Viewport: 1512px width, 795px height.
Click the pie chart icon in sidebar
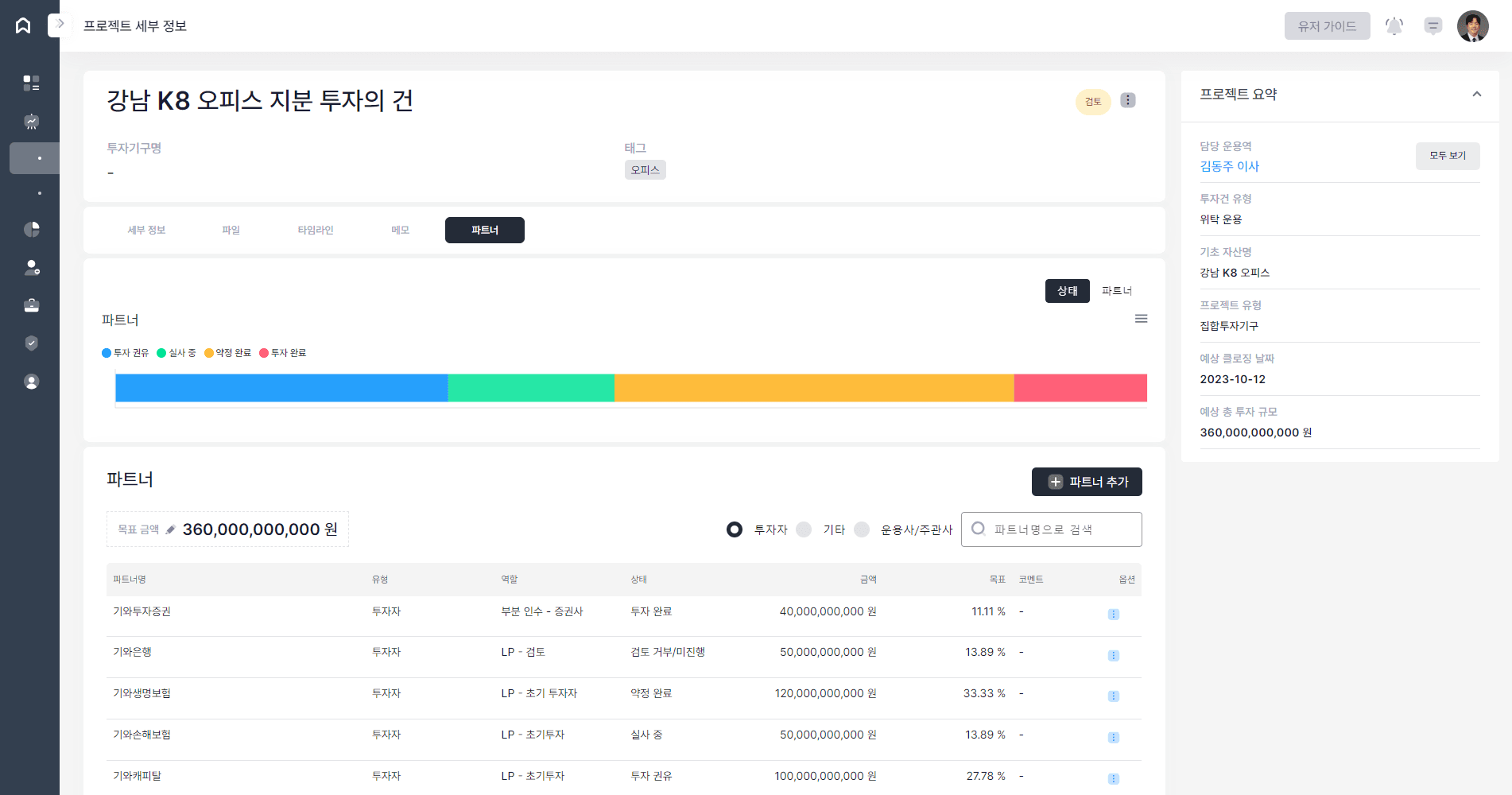tap(32, 229)
